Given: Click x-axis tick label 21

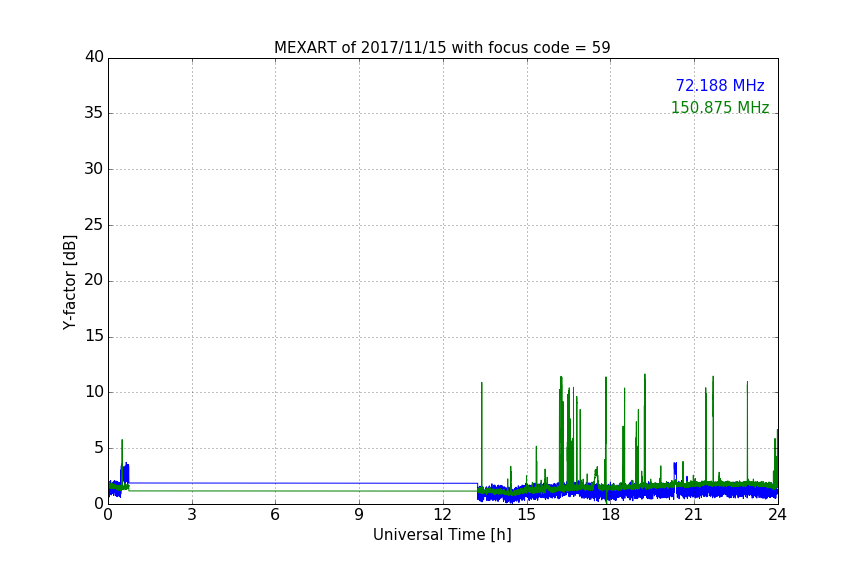Looking at the screenshot, I should coord(694,515).
